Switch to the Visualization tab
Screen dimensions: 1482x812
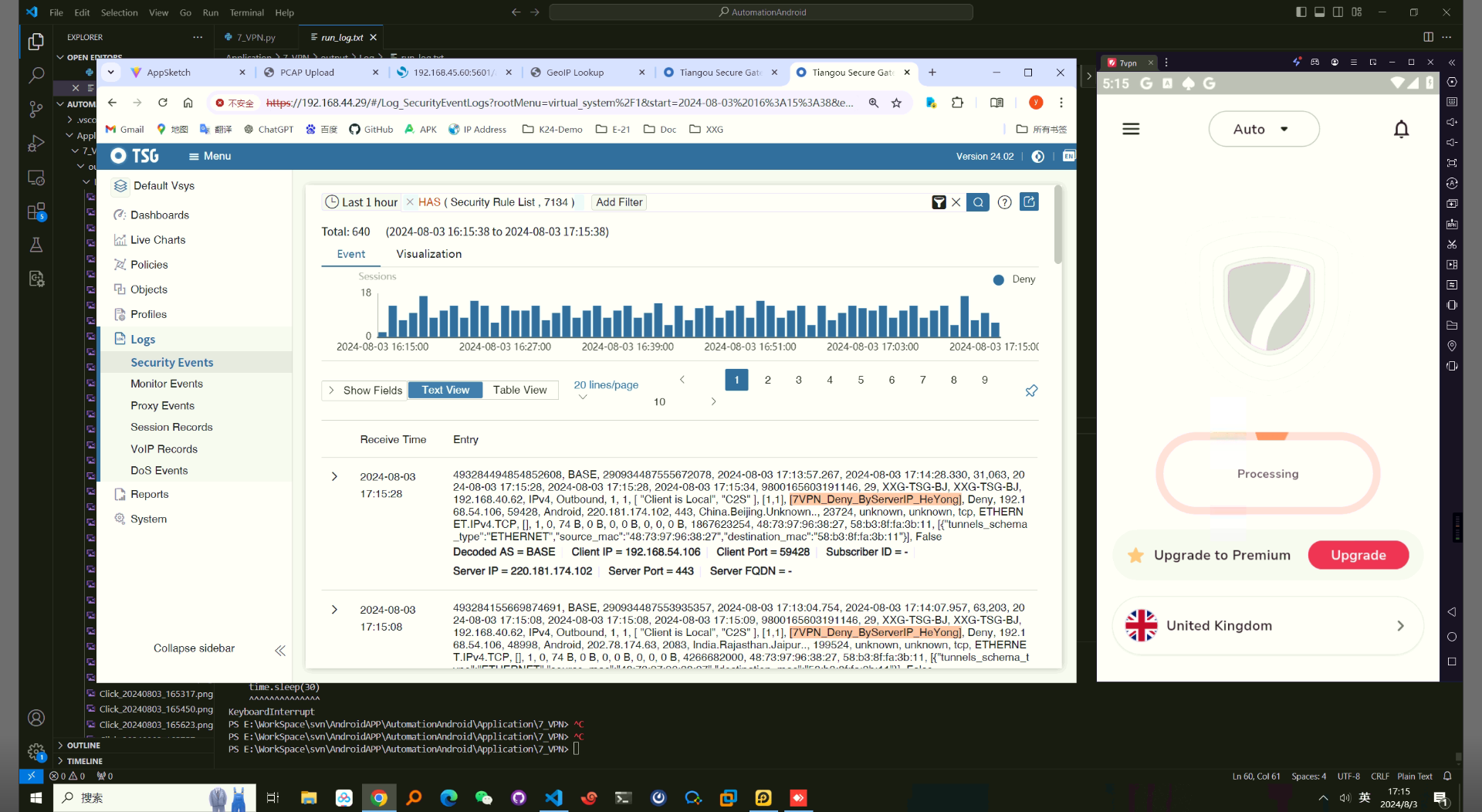click(428, 254)
